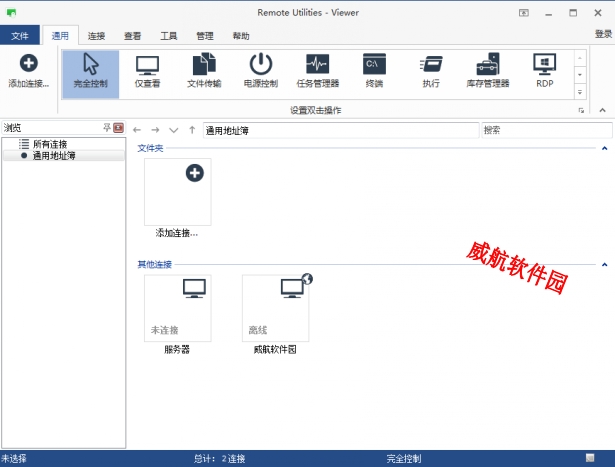Select the 电源控制 power control icon

[x=261, y=72]
